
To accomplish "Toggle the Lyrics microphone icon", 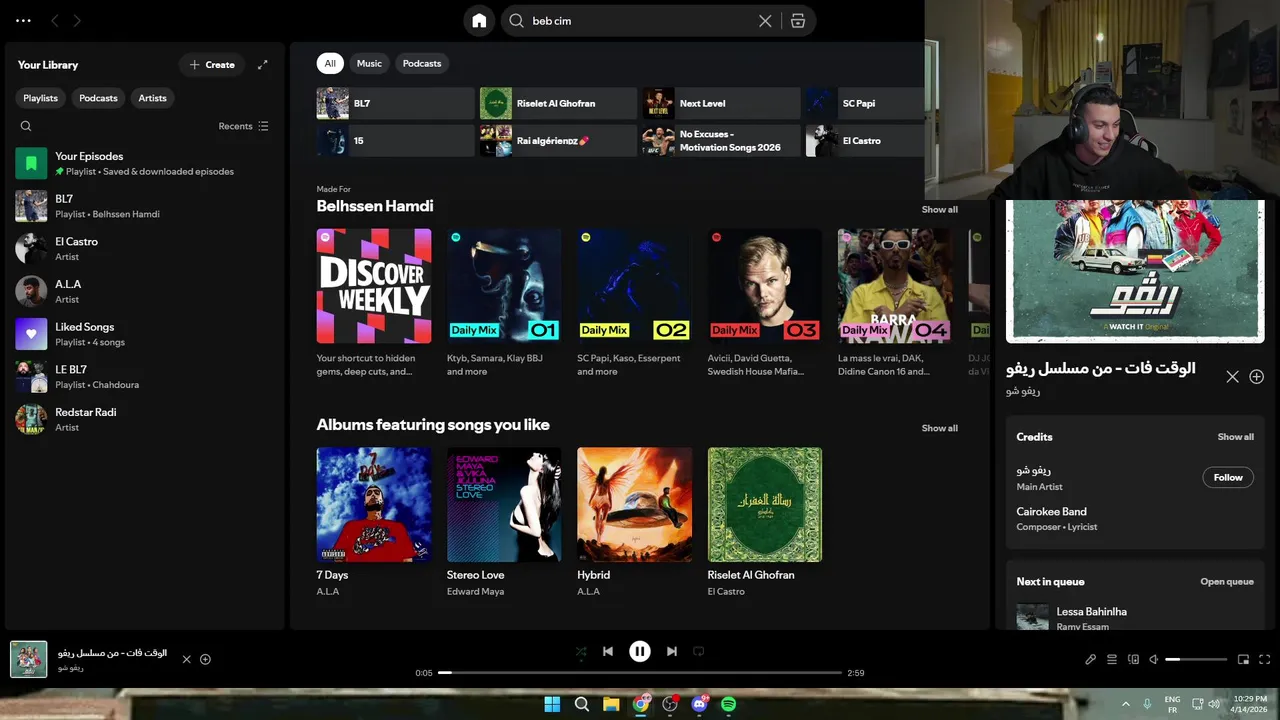I will click(1091, 659).
